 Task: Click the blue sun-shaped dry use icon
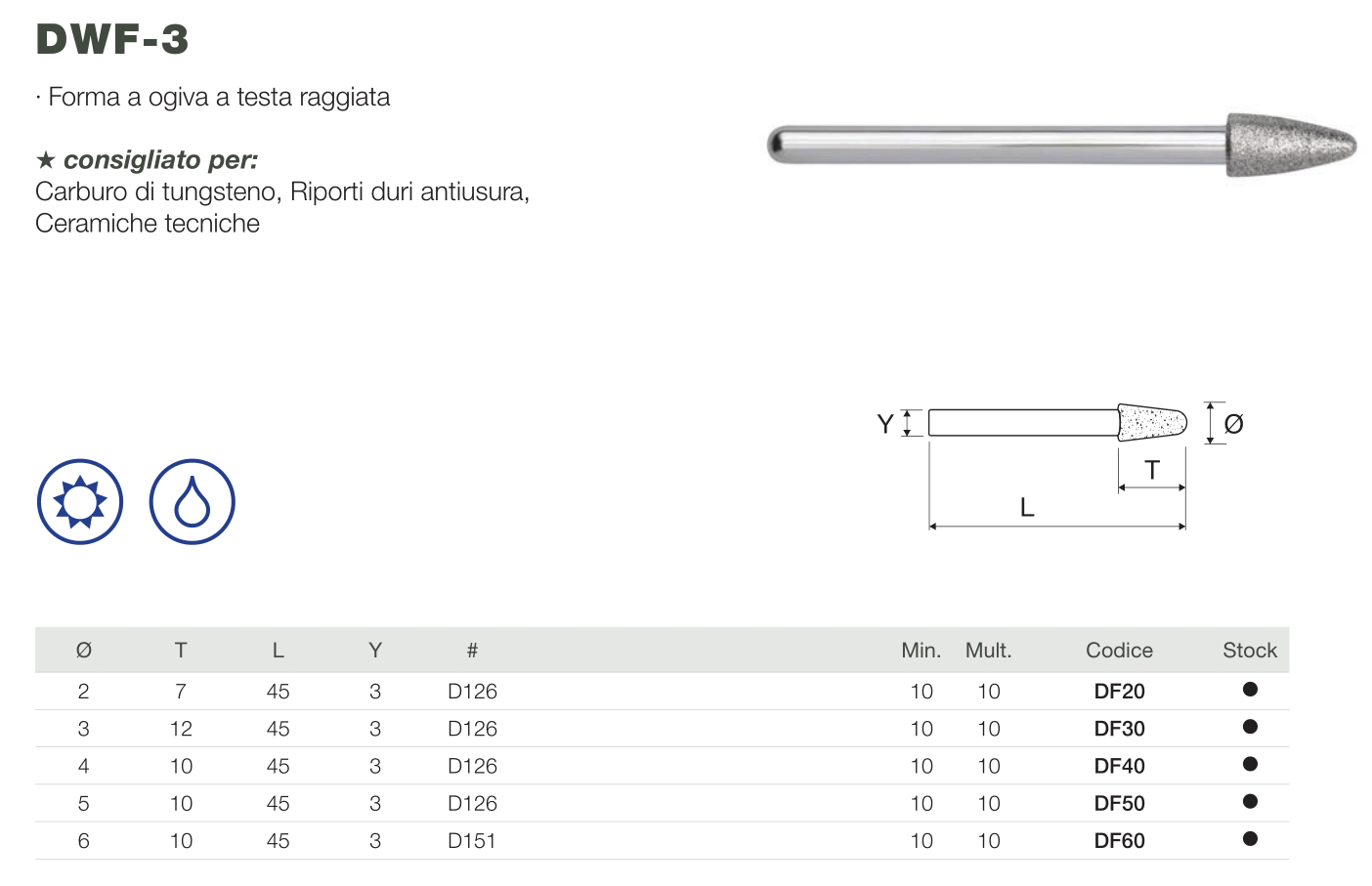(x=80, y=502)
